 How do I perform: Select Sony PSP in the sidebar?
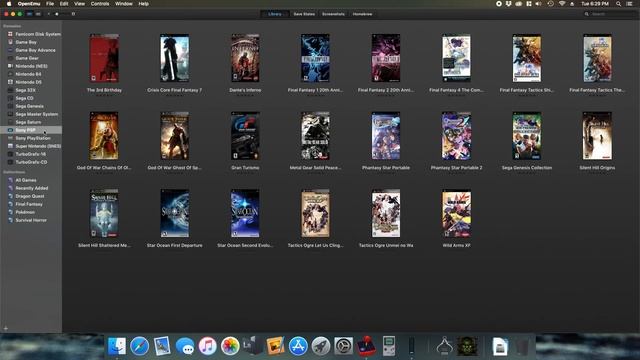click(x=31, y=130)
